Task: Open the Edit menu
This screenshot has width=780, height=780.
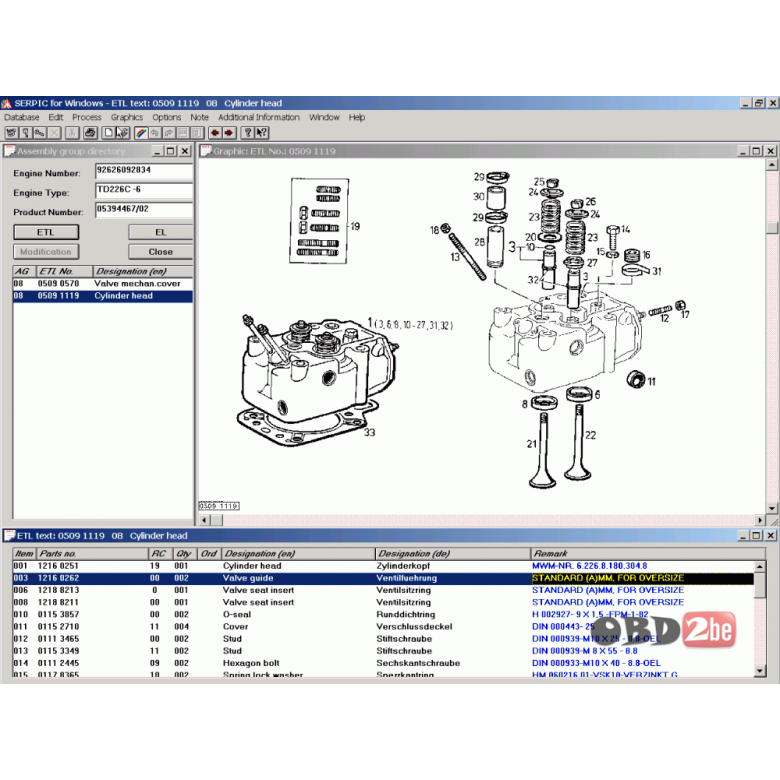Action: click(56, 117)
